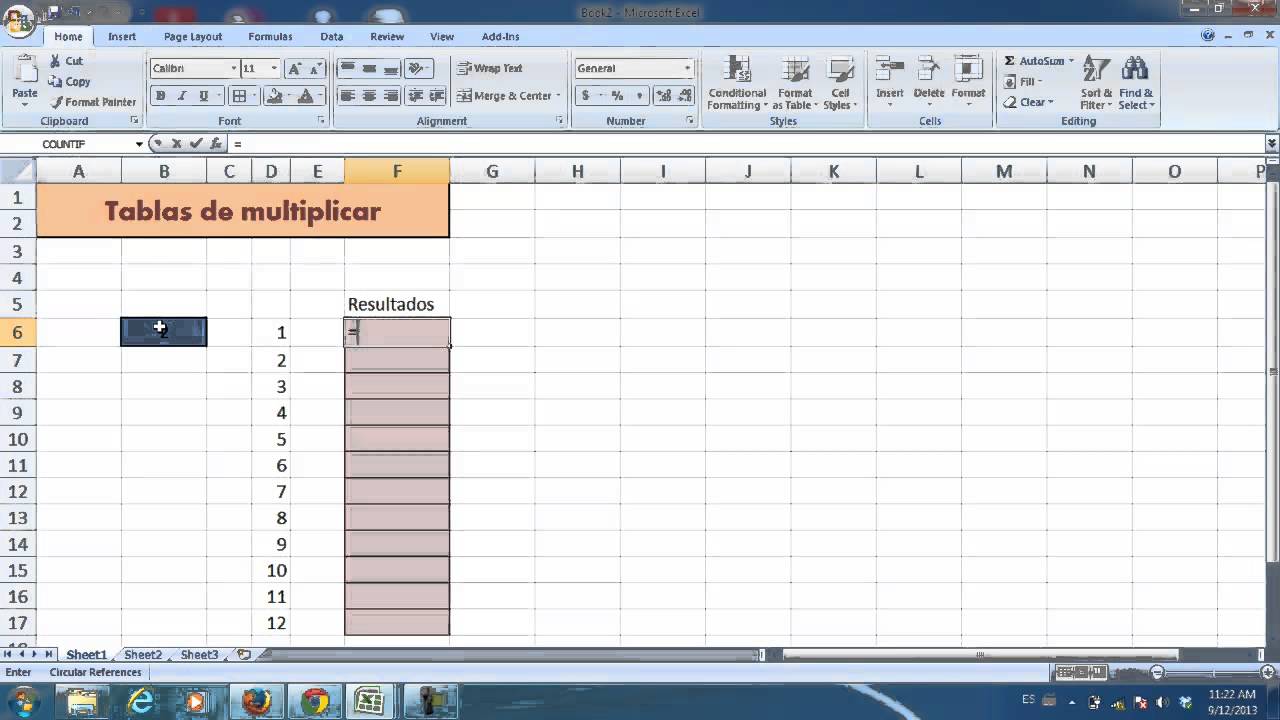Open the Cell Styles gallery
Screen dimensions: 1280x720
(x=840, y=83)
